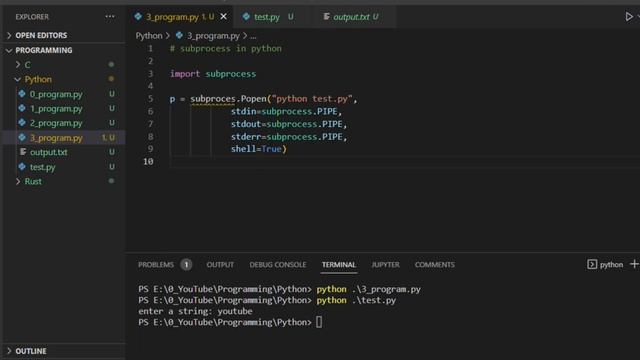
Task: Click 'import' keyword on line 3
Action: tap(185, 73)
